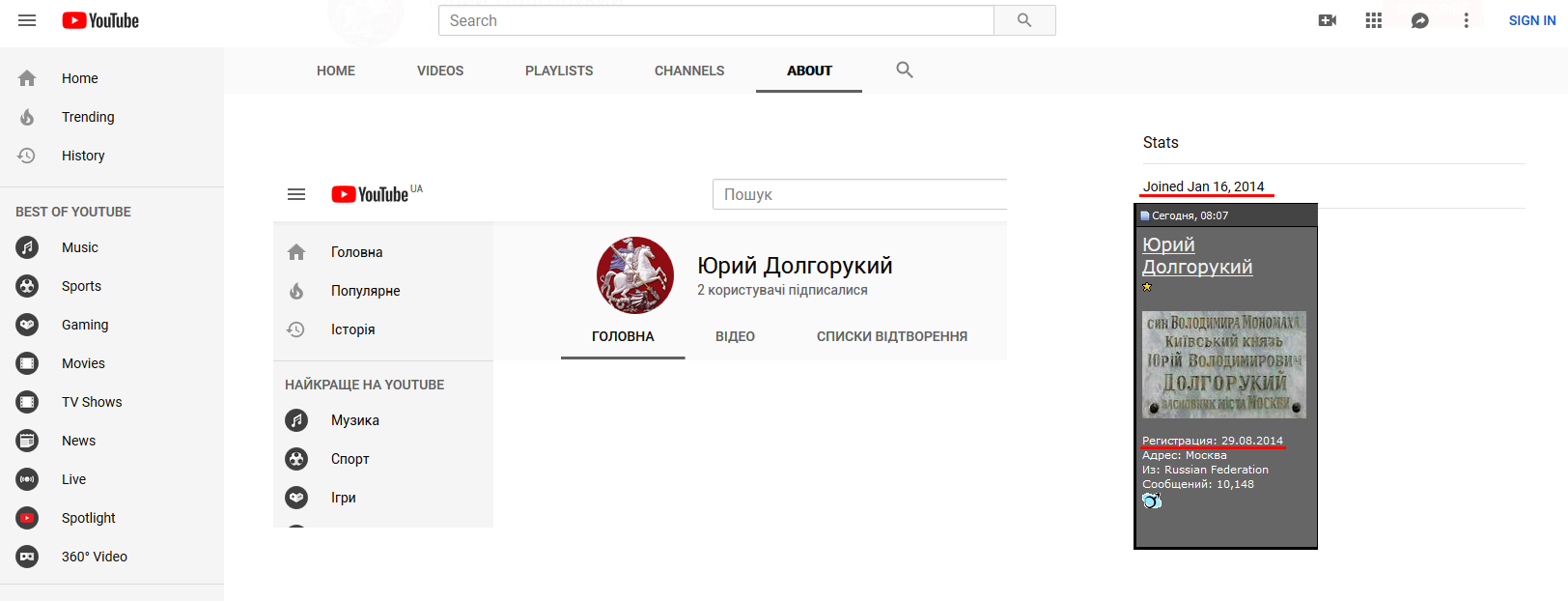Click the News icon in sidebar
The image size is (1568, 601).
(27, 441)
